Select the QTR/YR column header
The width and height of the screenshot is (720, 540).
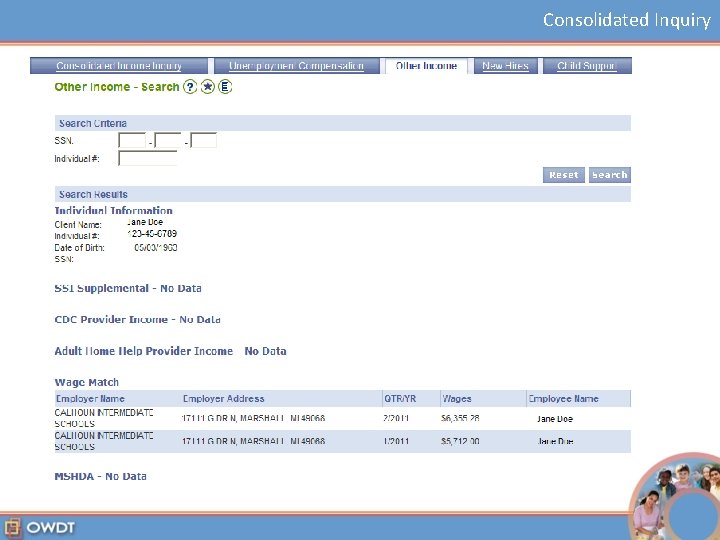(400, 399)
